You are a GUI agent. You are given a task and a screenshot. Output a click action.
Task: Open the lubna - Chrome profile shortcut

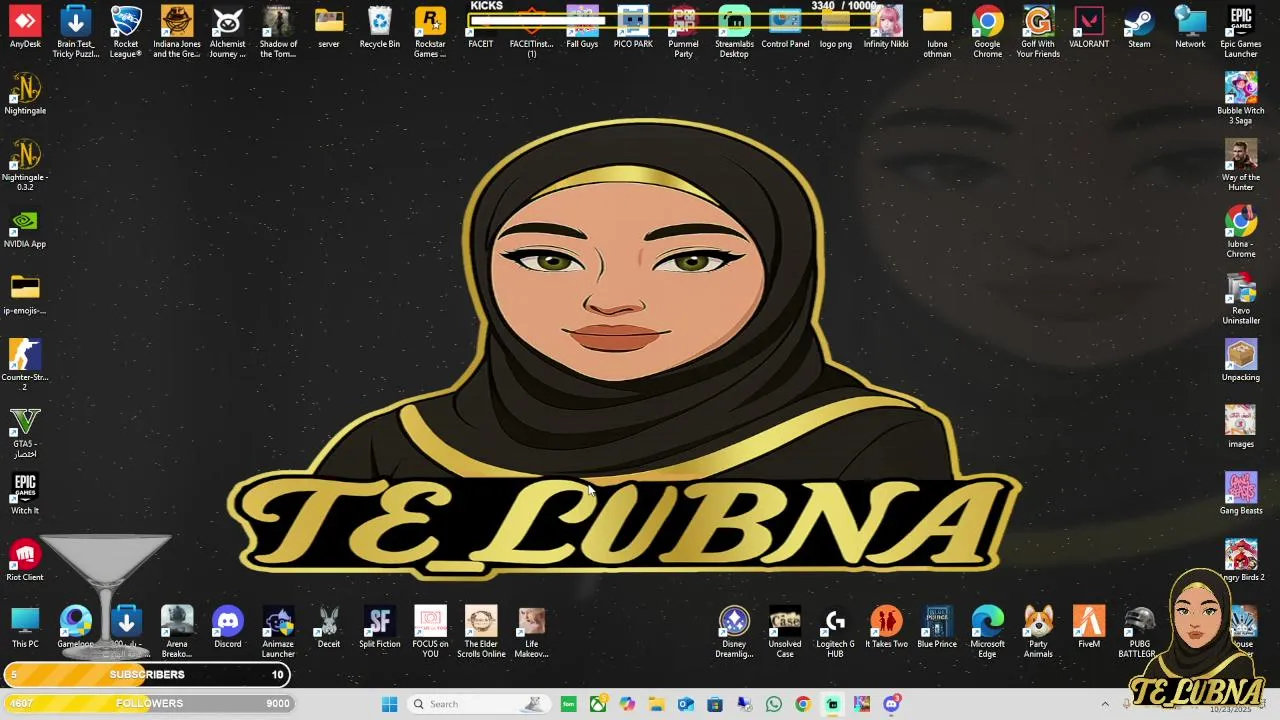tap(1241, 232)
